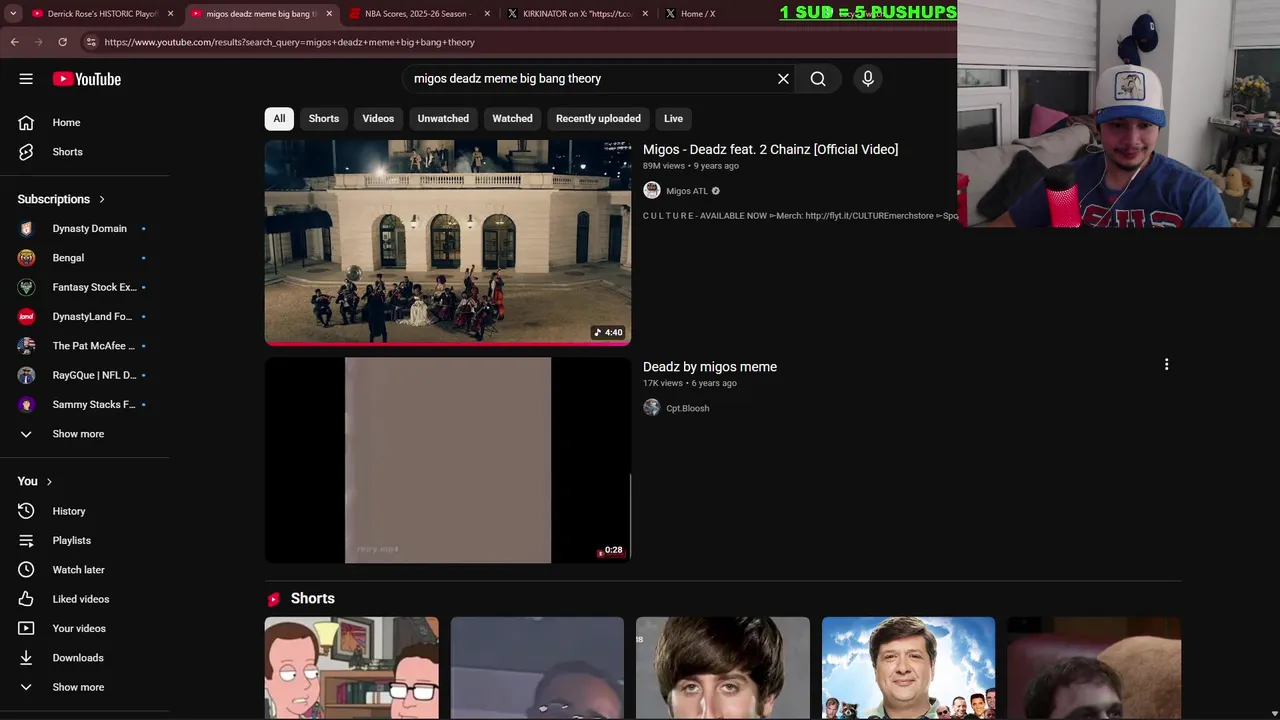Open the Short with man against sky
Image resolution: width=1280 pixels, height=720 pixels.
908,668
